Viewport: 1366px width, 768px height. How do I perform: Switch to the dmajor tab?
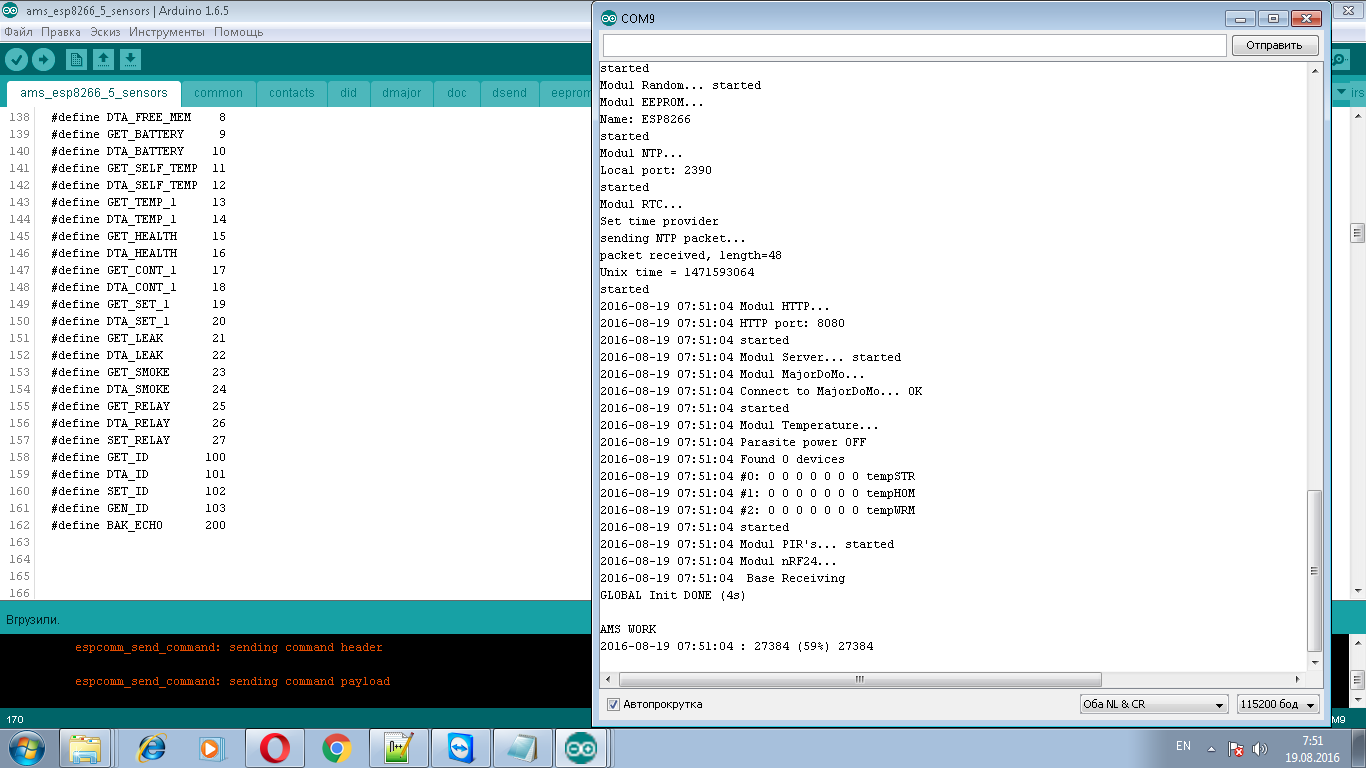tap(401, 93)
